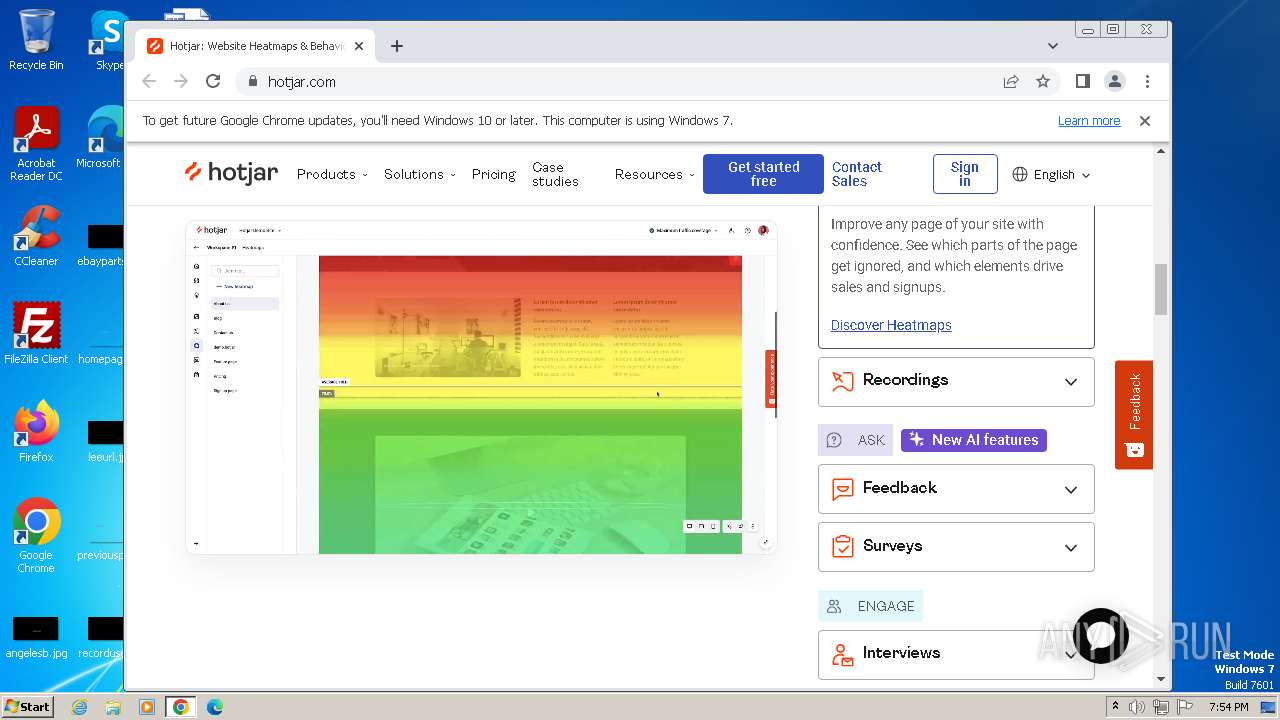
Task: Open the chat widget bubble
Action: [1100, 636]
